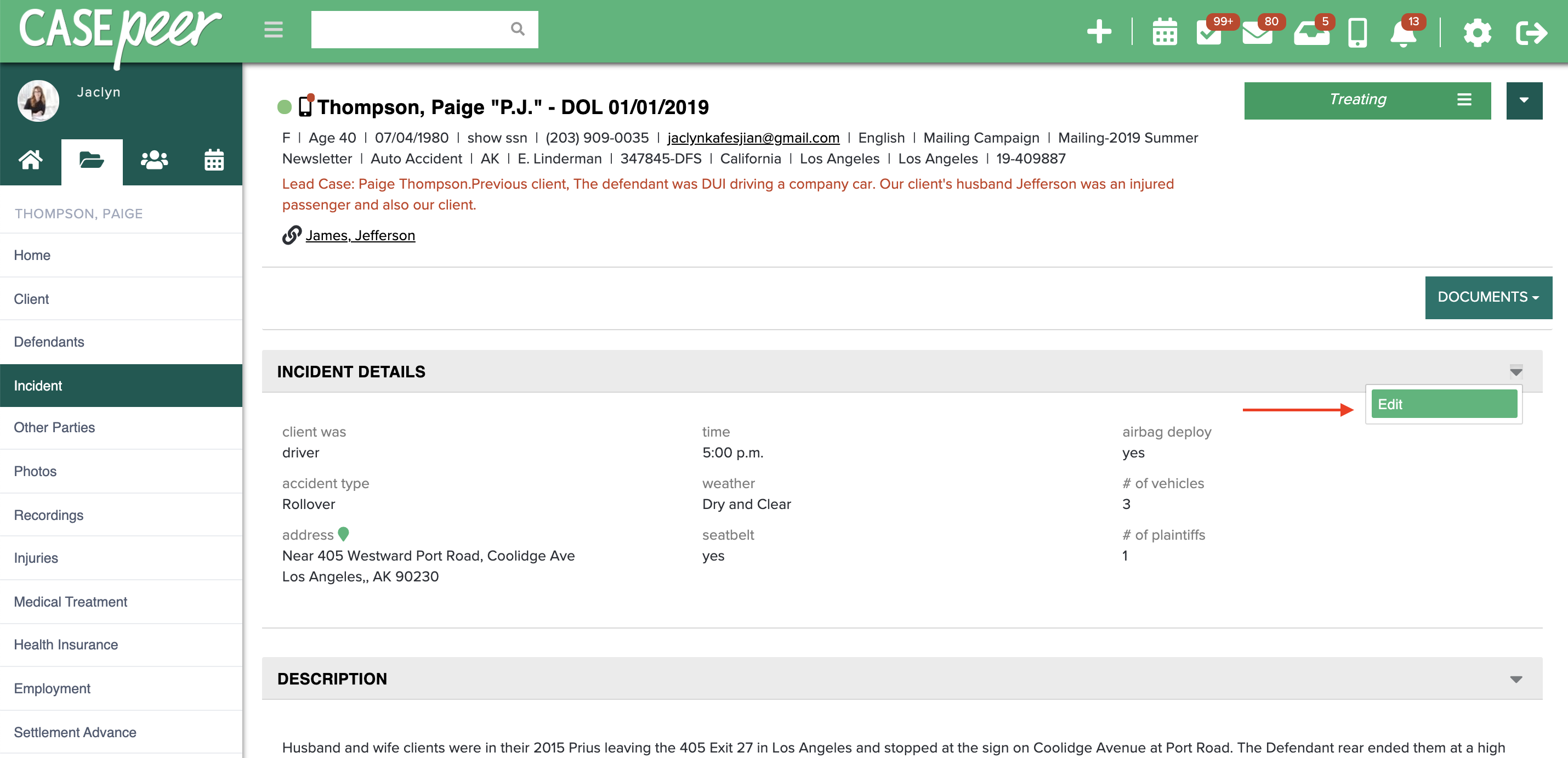View faxes using the icon with 5 badge
Image resolution: width=1568 pixels, height=758 pixels.
coord(1311,33)
